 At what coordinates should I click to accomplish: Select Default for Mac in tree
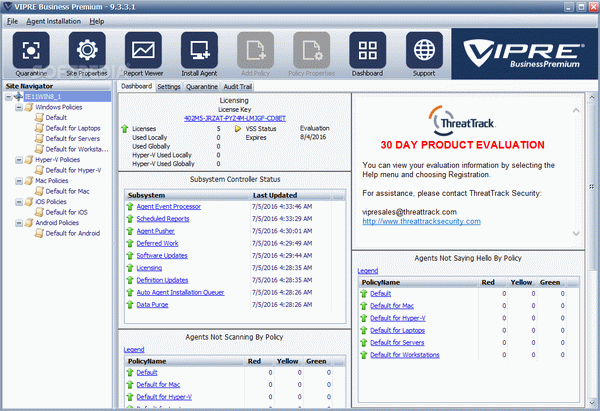67,191
